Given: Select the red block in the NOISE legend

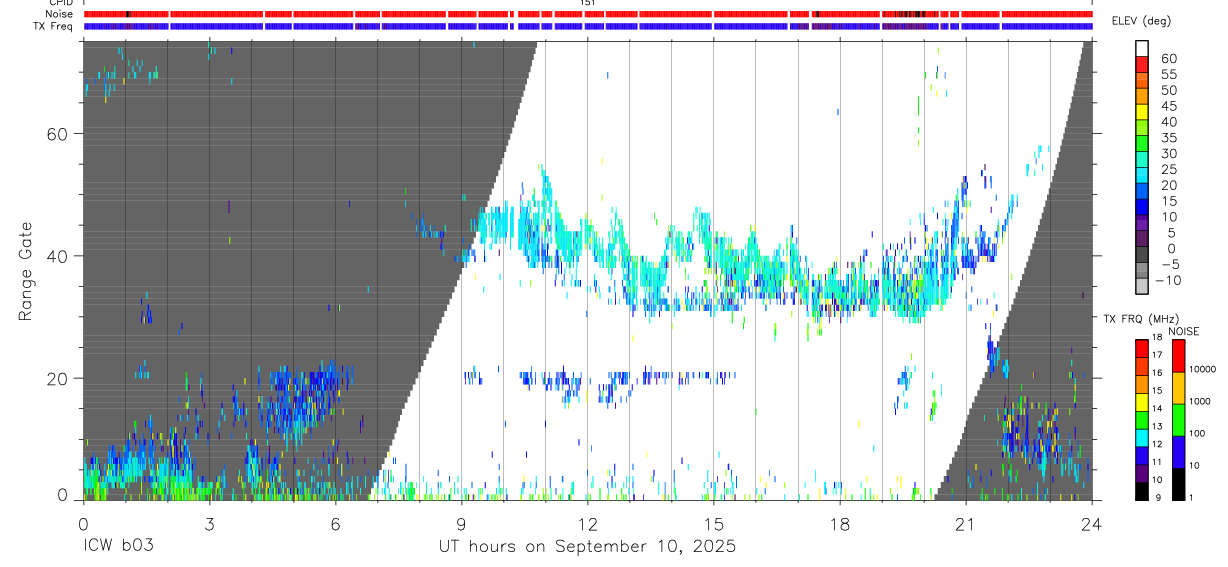Looking at the screenshot, I should pos(1177,356).
